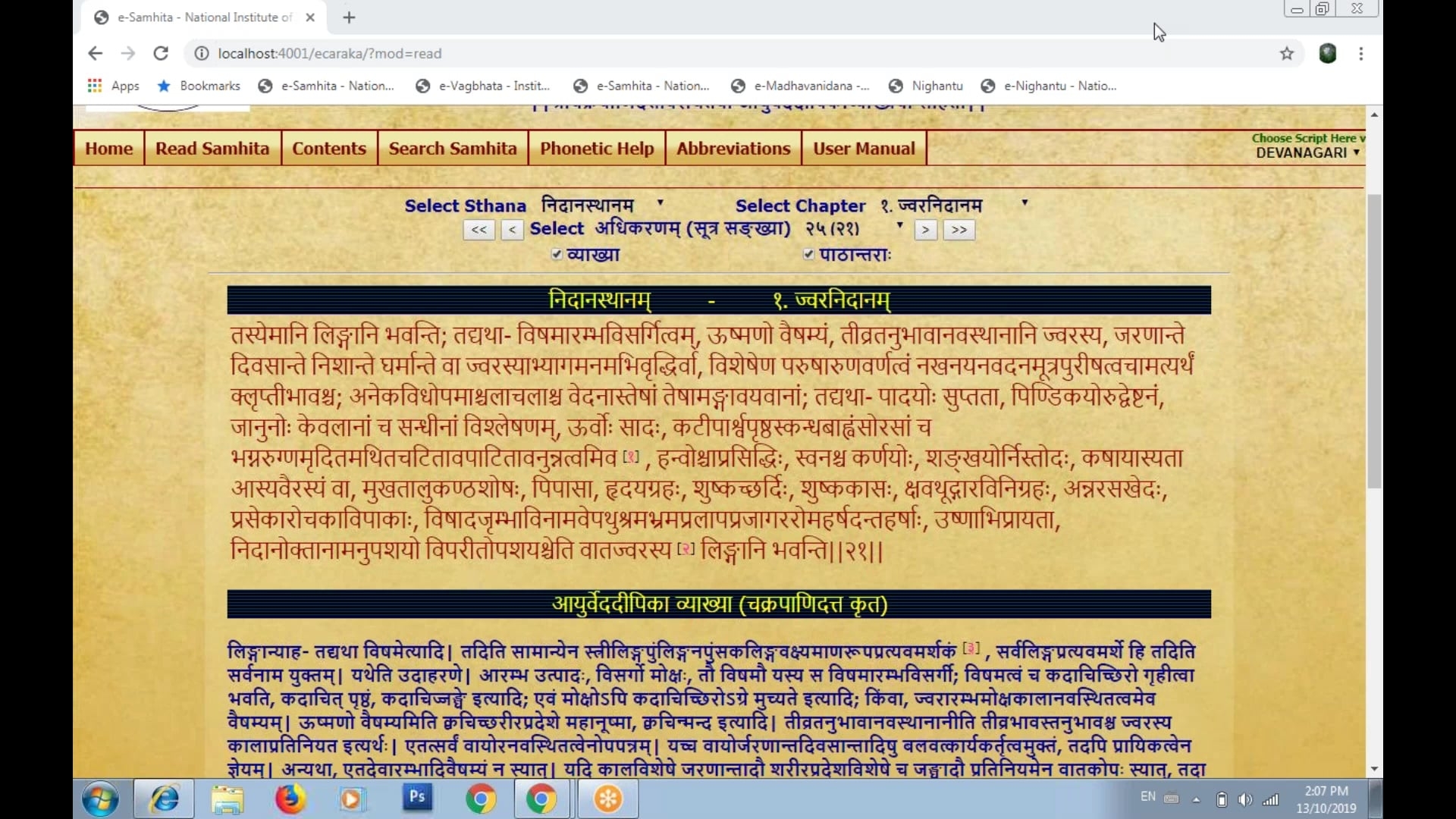Reload the current page

pyautogui.click(x=161, y=53)
